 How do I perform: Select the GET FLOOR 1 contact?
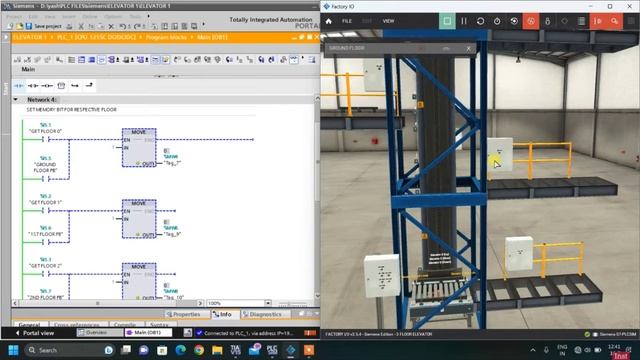point(46,211)
